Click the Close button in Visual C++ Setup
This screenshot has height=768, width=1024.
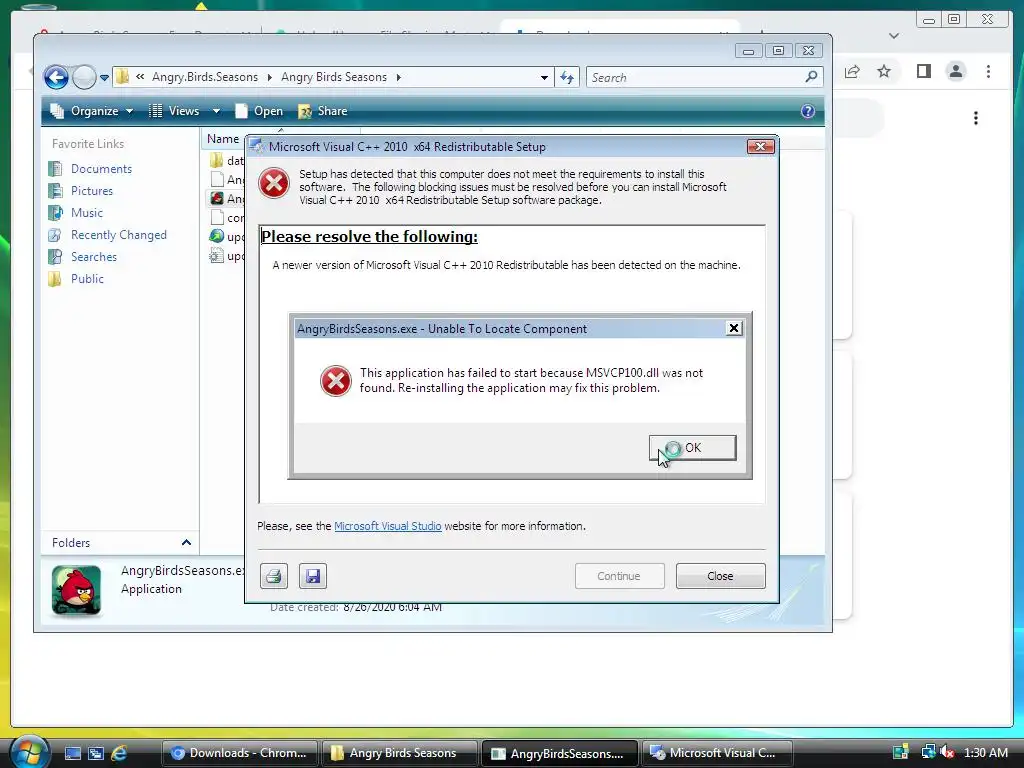coord(720,576)
